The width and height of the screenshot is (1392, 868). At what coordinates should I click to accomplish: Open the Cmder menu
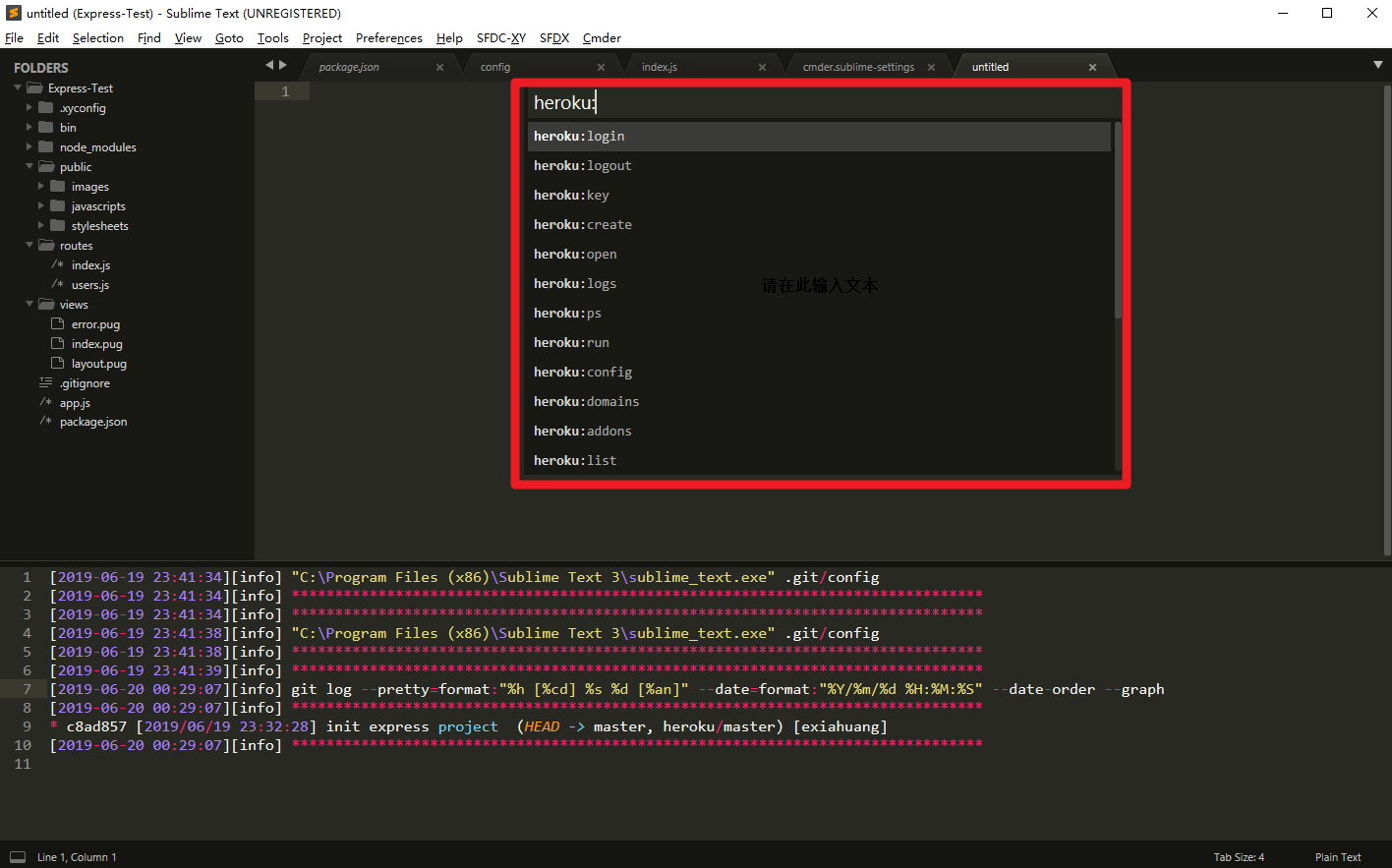[602, 37]
